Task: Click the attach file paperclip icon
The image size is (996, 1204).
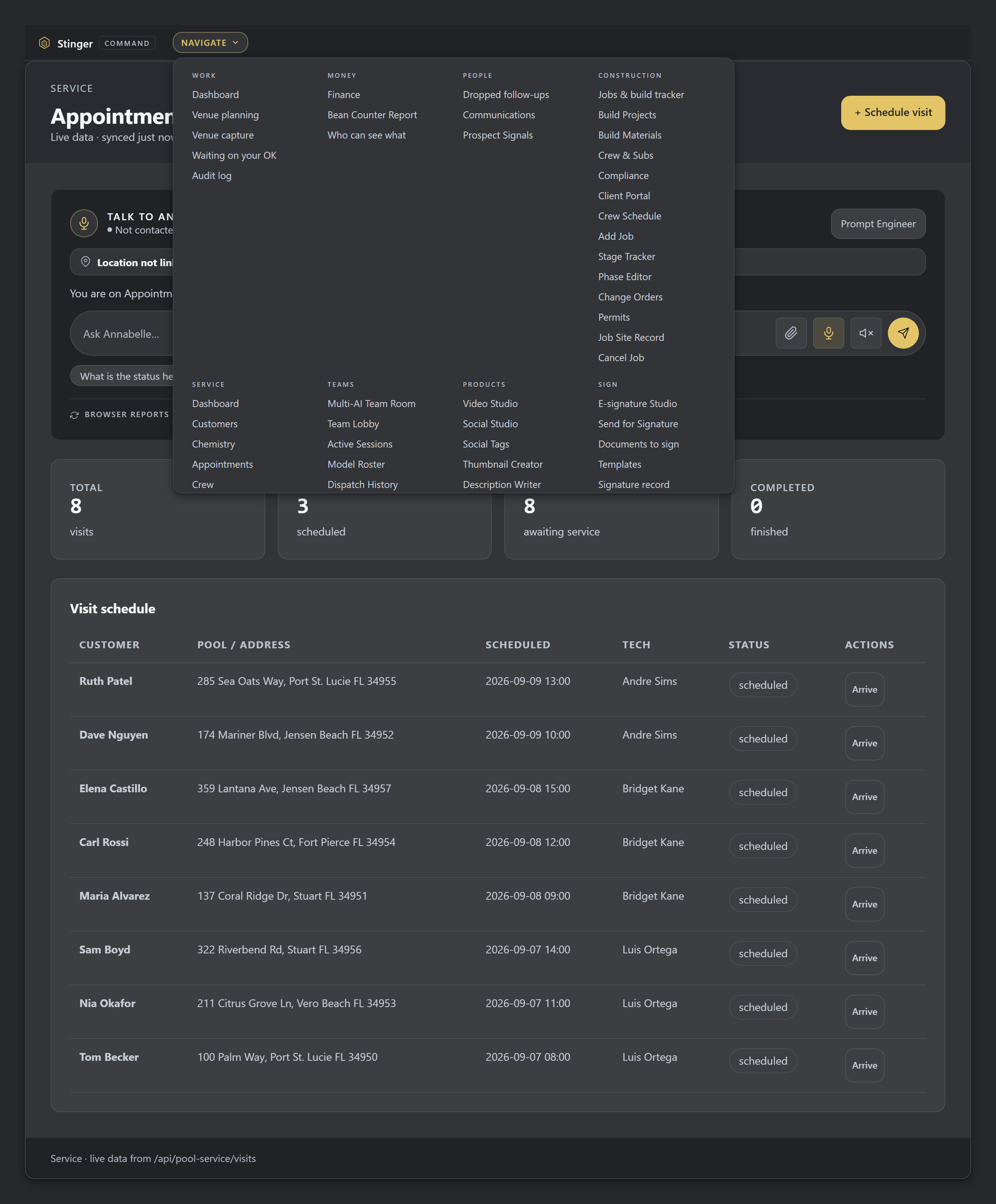Action: coord(791,333)
